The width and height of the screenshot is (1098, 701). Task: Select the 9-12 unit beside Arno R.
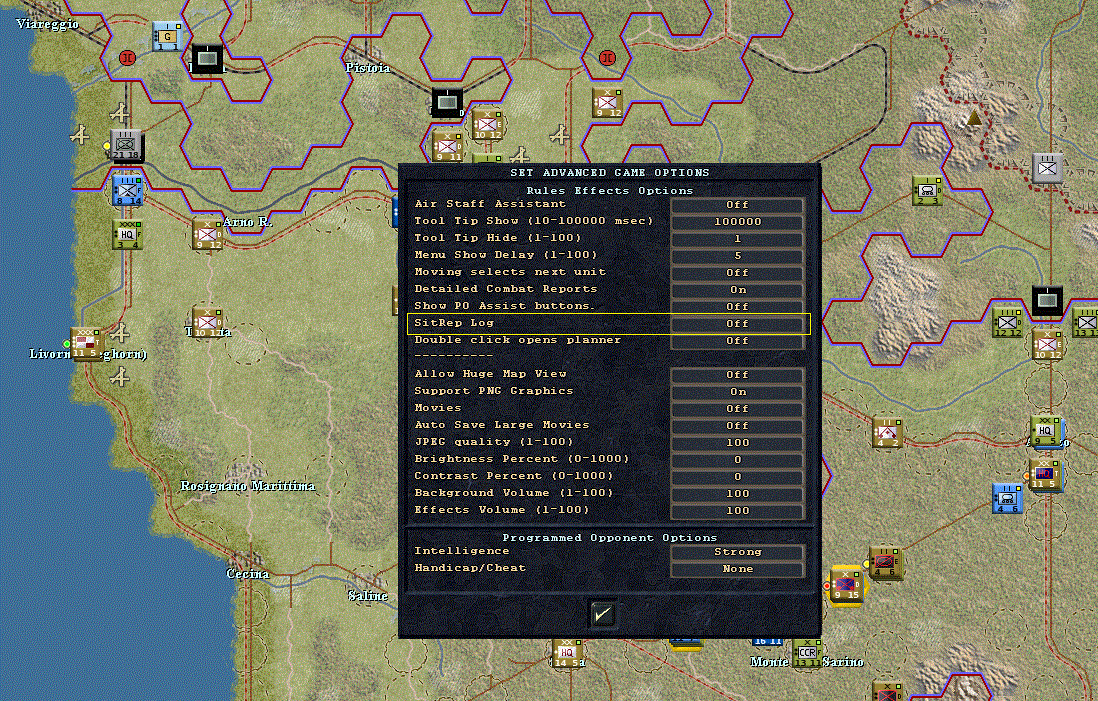tap(207, 235)
